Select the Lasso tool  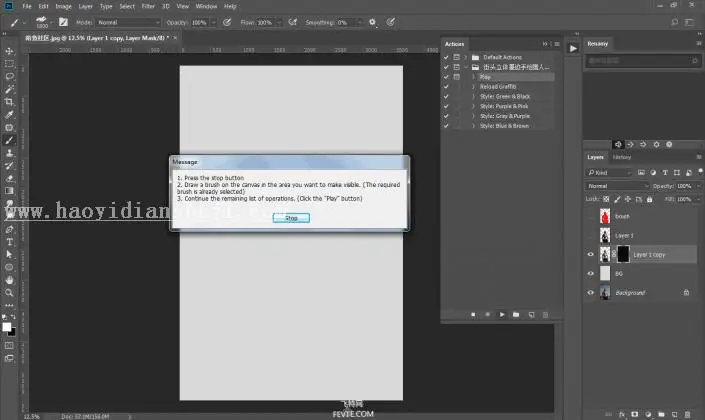[9, 76]
